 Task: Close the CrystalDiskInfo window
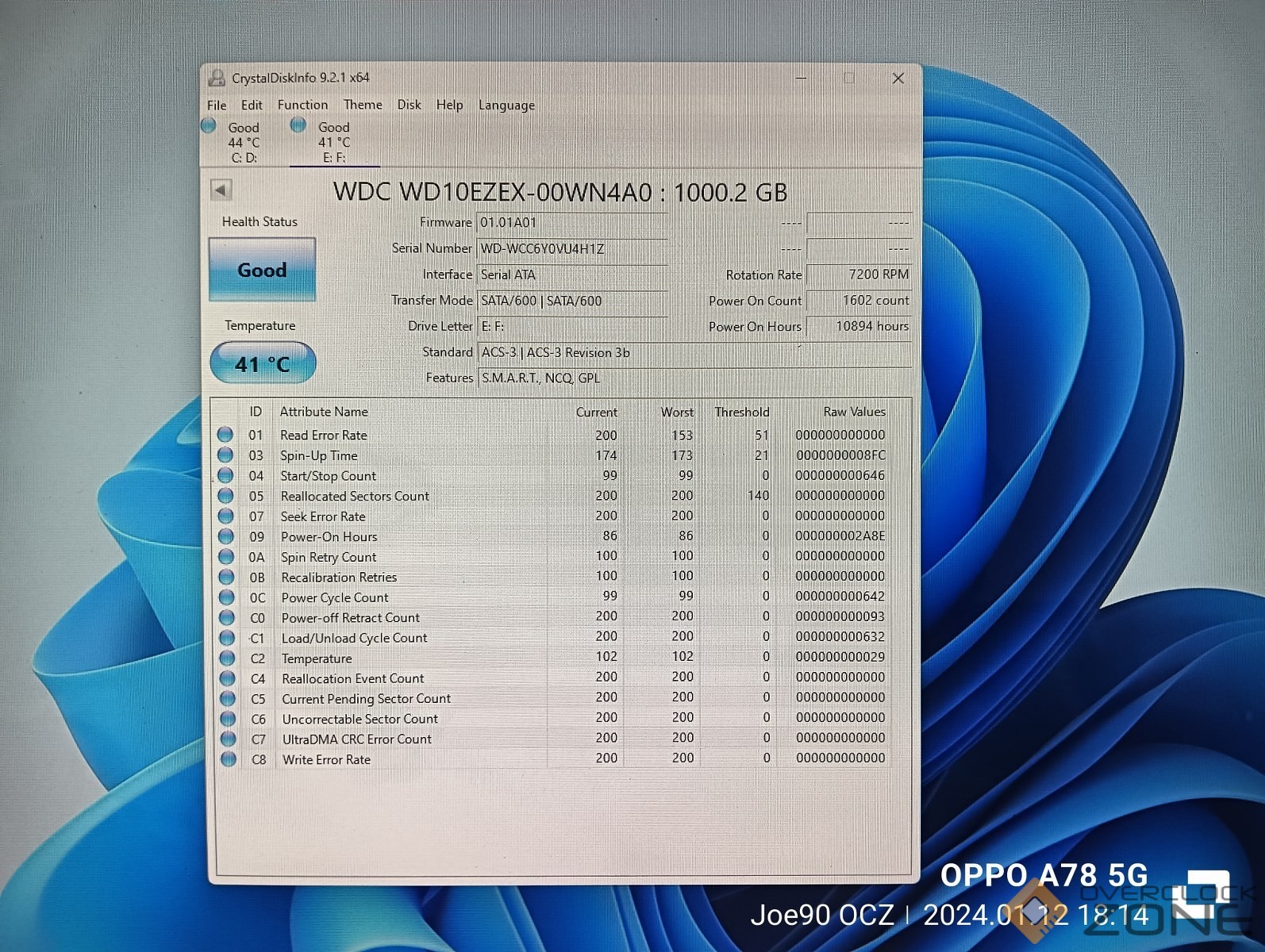[898, 79]
